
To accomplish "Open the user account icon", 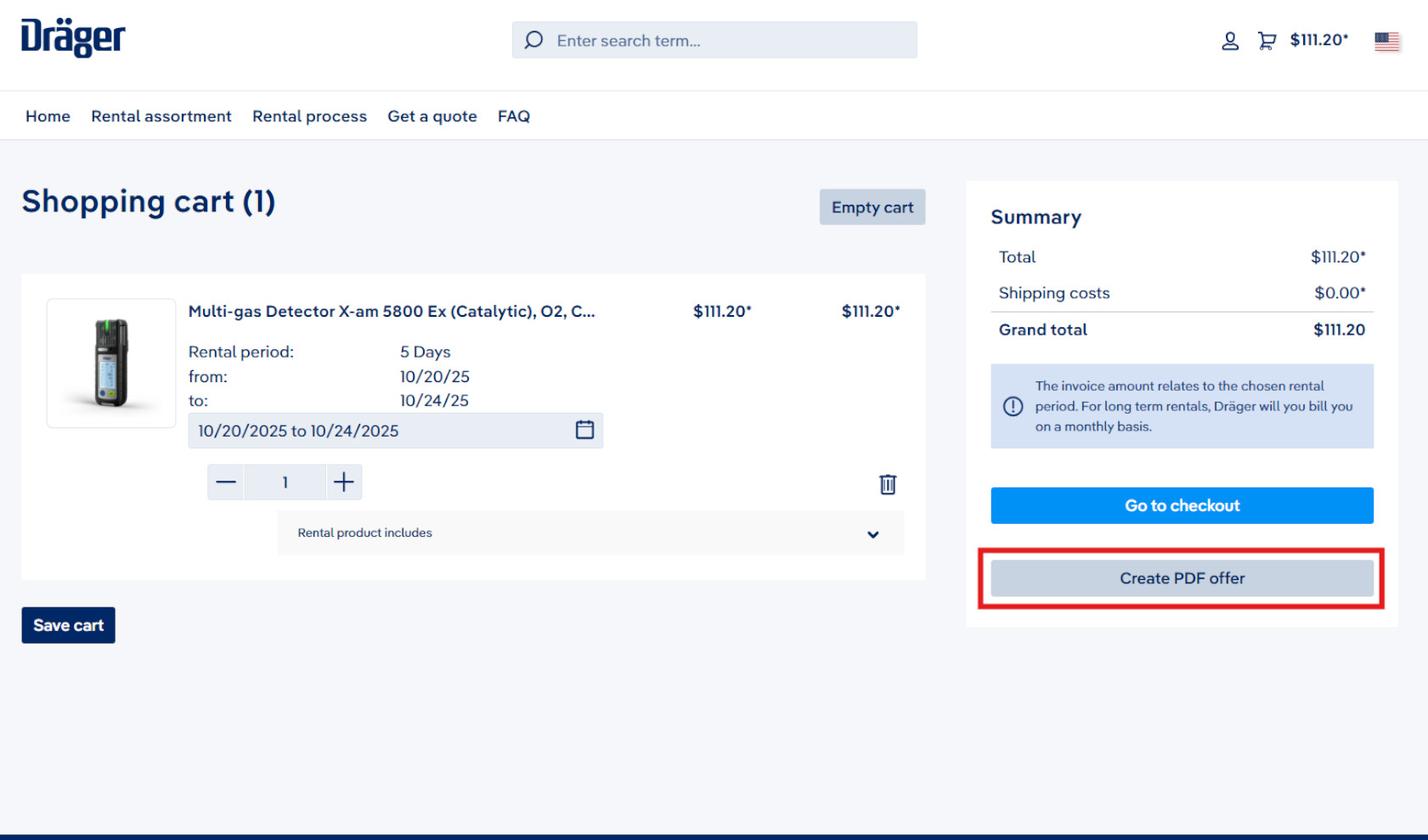I will point(1229,41).
